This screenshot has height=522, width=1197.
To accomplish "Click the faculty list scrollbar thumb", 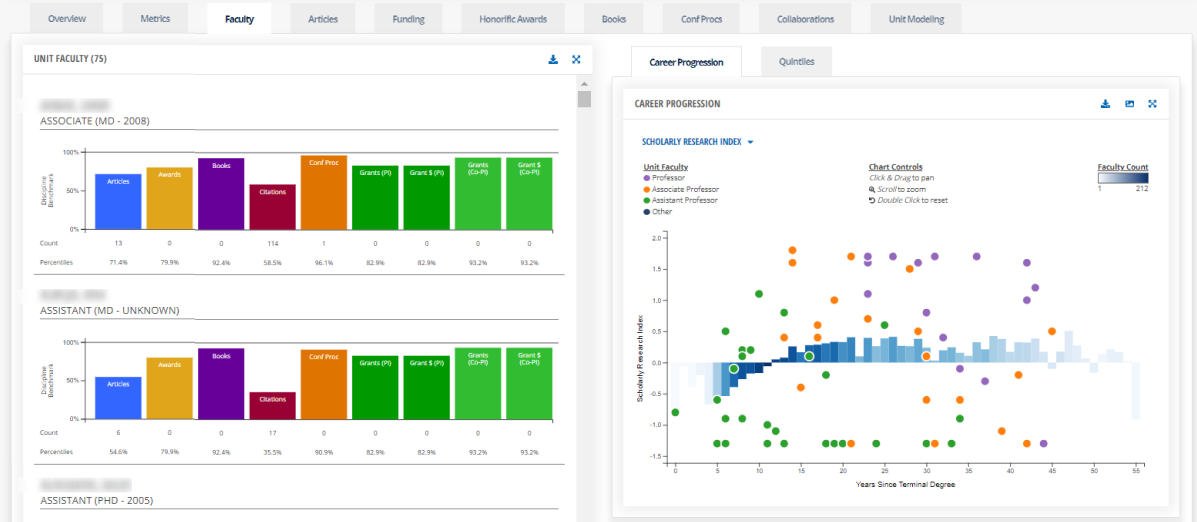I will (584, 99).
